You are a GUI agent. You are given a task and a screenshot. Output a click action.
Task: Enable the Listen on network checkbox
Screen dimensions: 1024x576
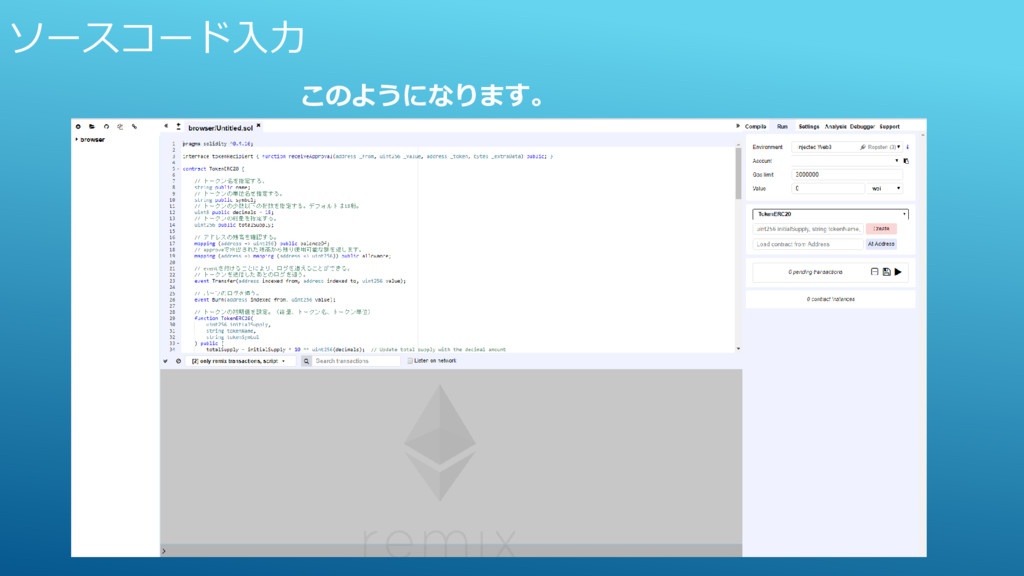click(410, 360)
